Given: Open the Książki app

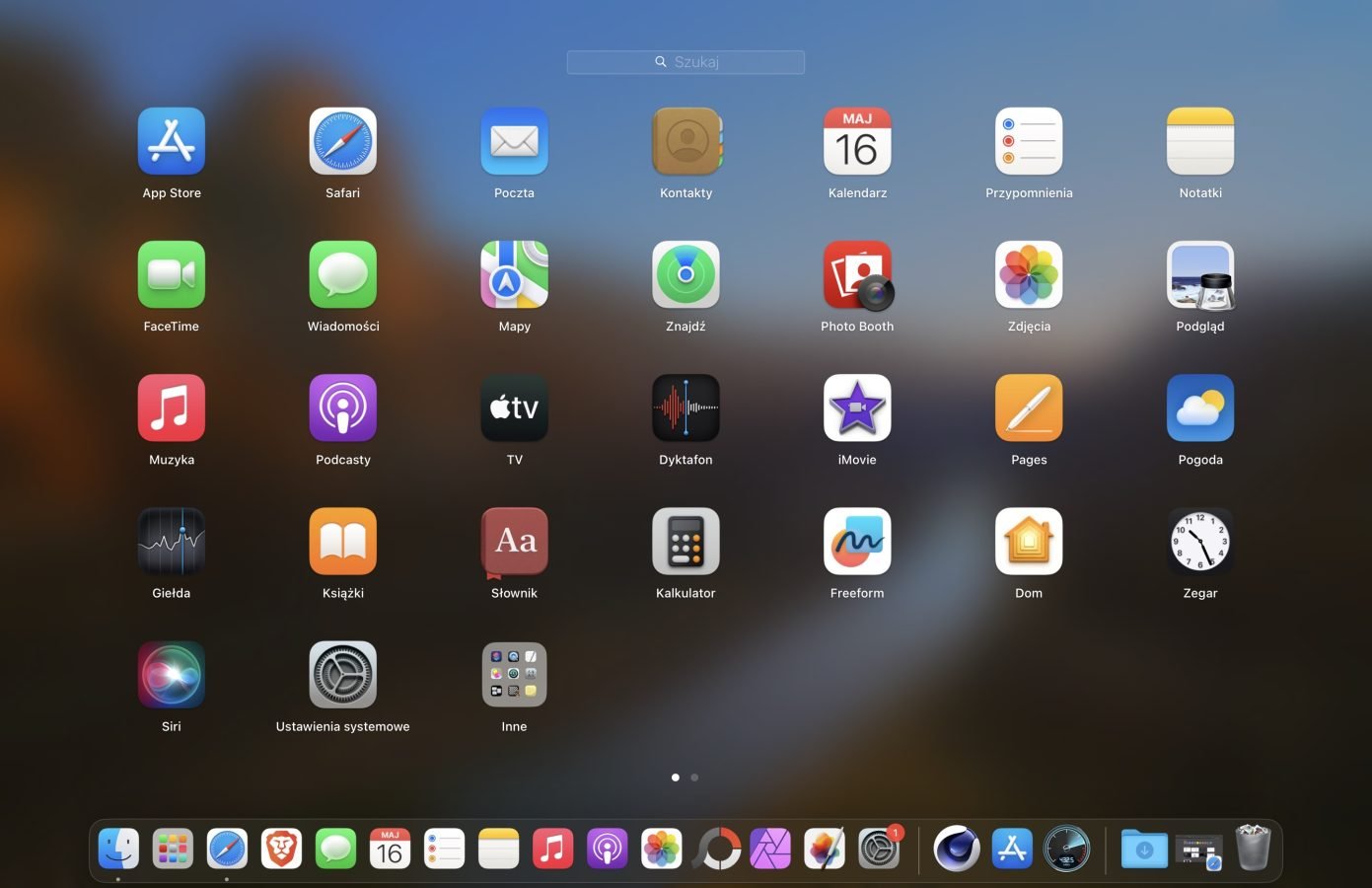Looking at the screenshot, I should coord(343,541).
